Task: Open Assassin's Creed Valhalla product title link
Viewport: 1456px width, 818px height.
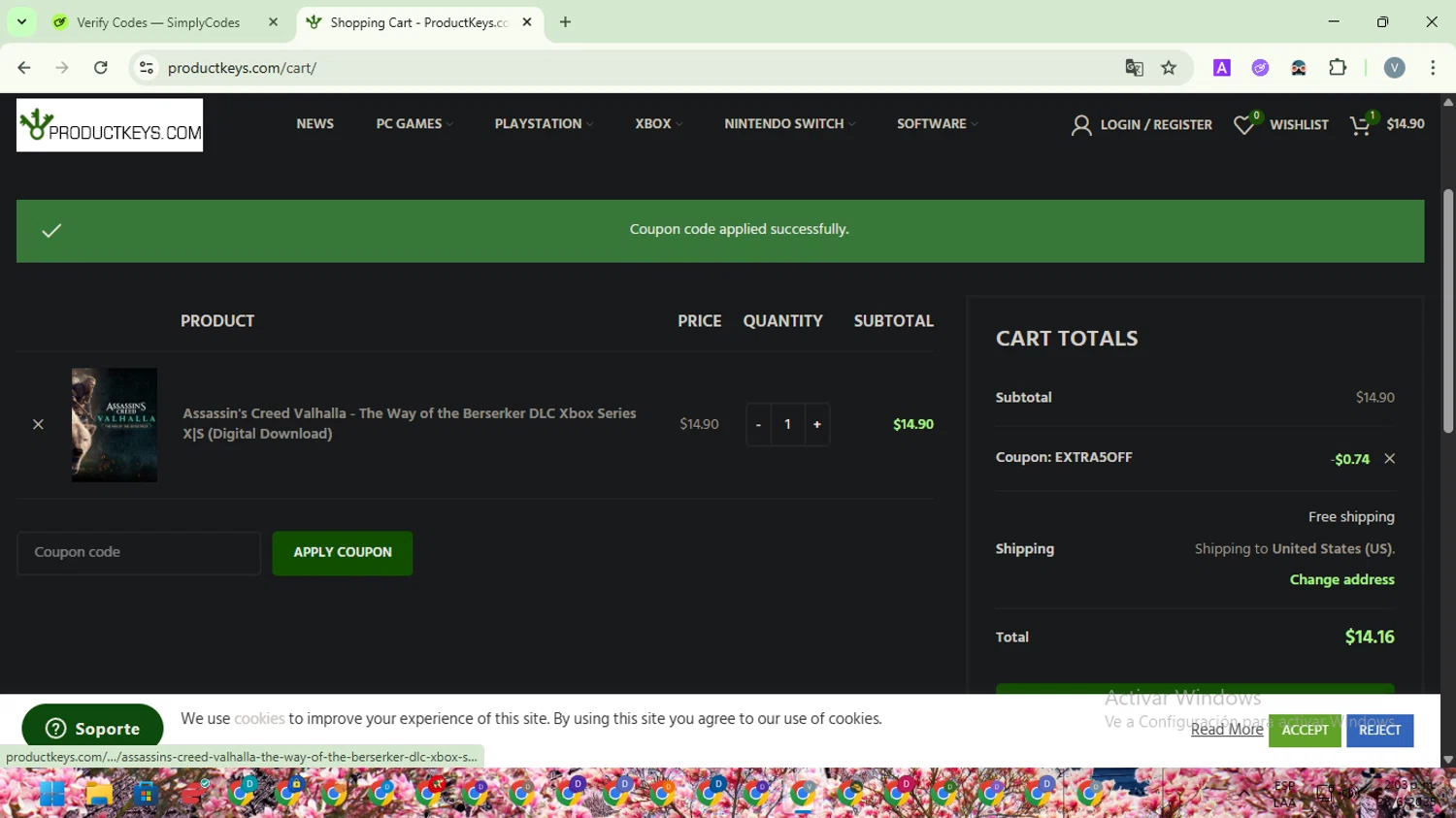Action: [410, 423]
